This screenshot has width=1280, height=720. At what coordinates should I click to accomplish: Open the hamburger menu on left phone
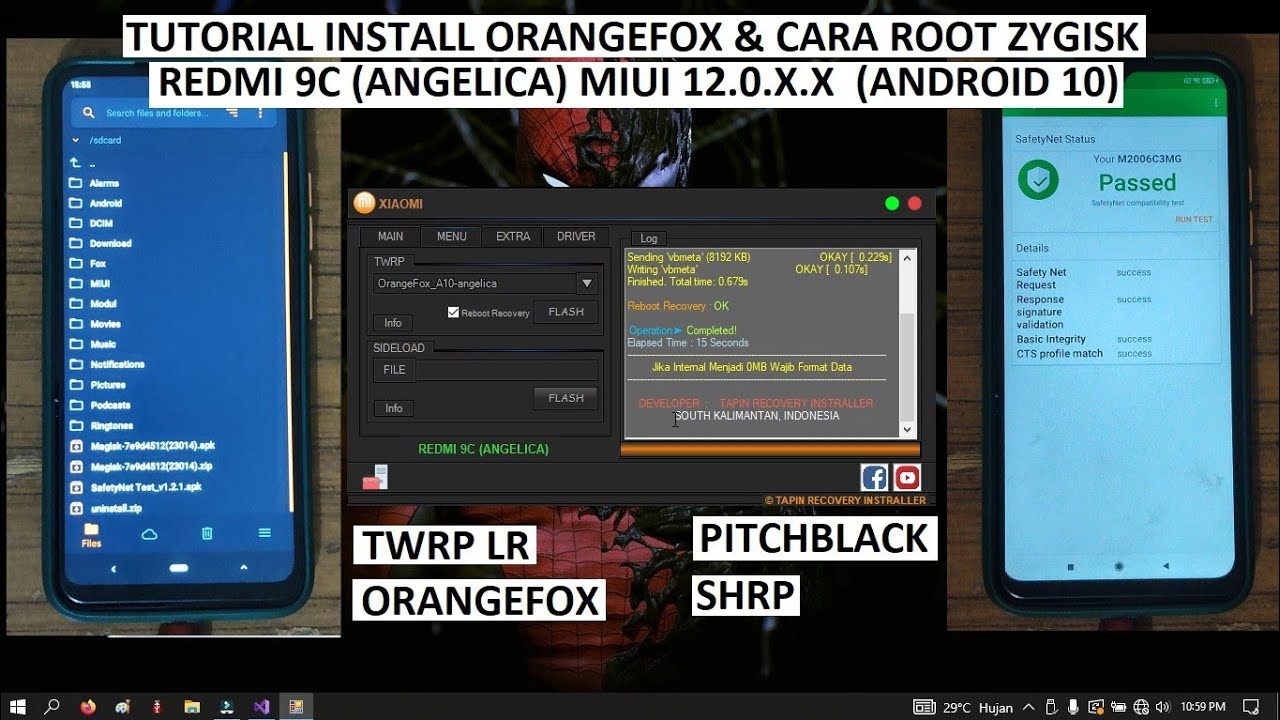(x=264, y=533)
